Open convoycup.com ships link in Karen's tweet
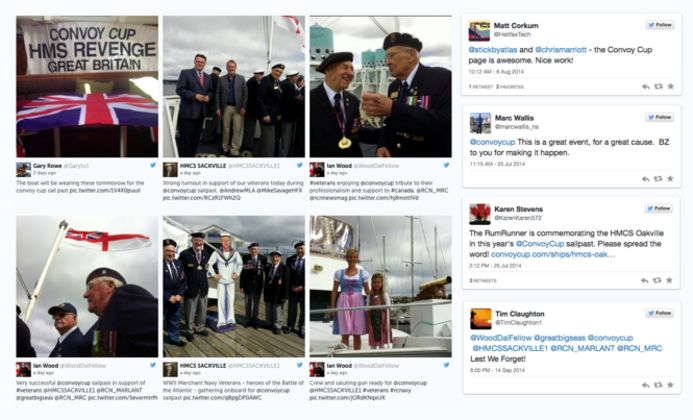The height and width of the screenshot is (420, 693). 552,255
